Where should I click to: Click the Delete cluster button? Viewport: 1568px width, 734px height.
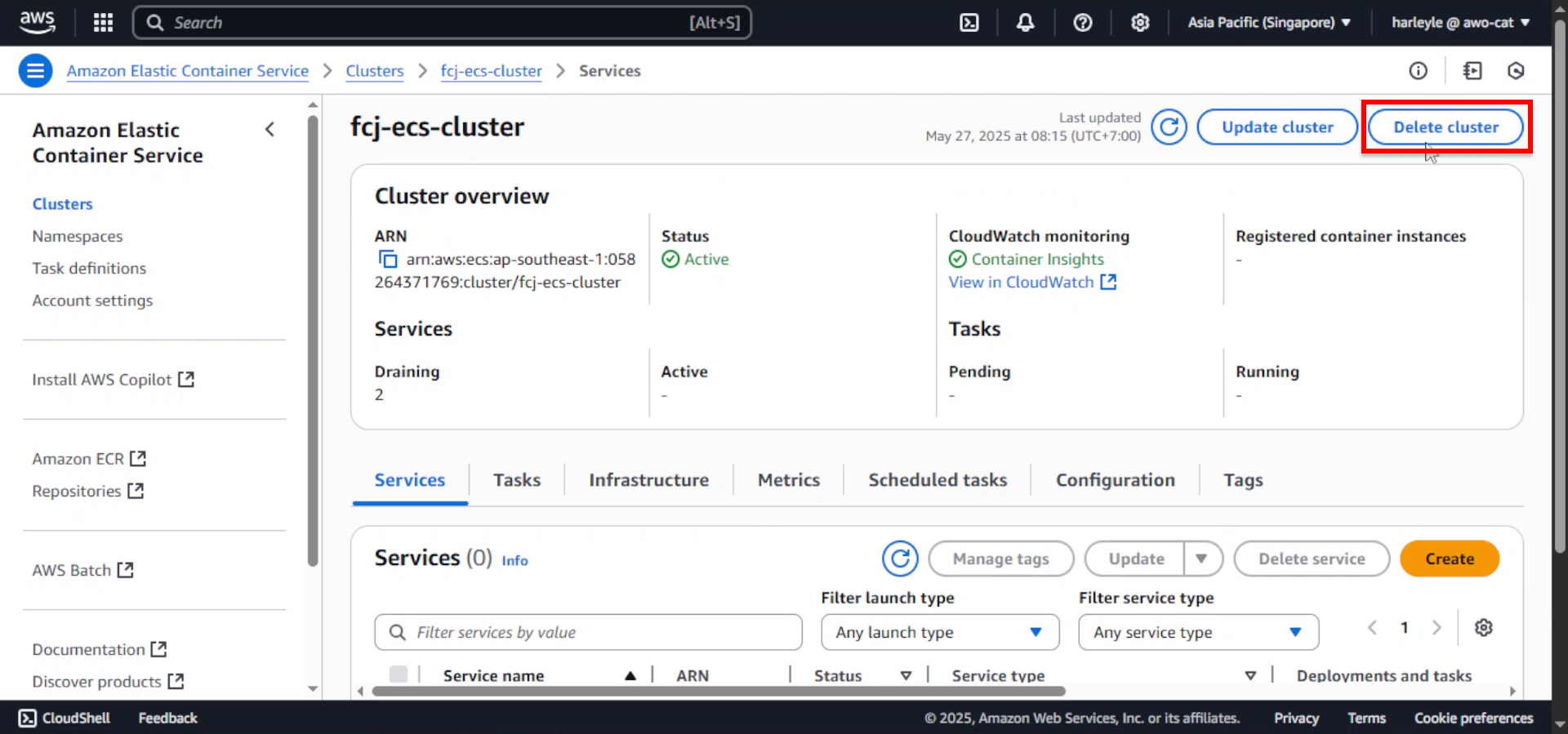click(1445, 127)
